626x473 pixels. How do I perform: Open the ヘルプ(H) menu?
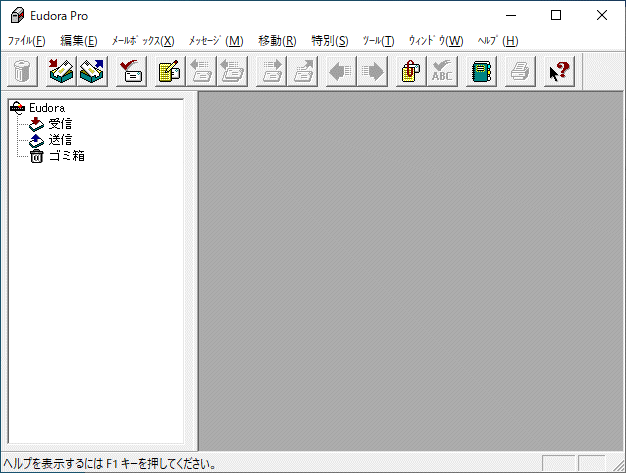(x=498, y=41)
